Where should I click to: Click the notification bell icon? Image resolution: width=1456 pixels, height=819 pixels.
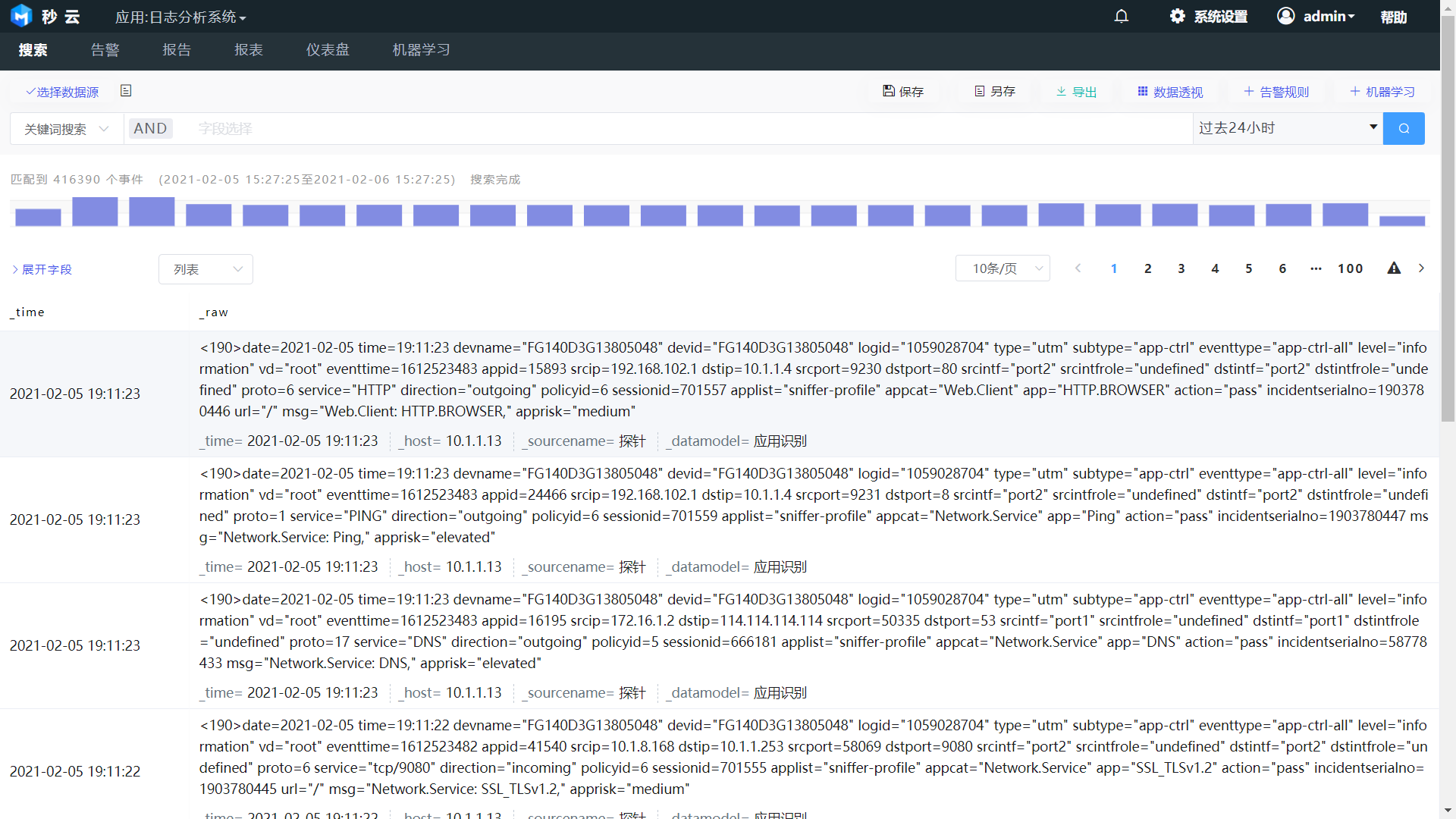[x=1122, y=16]
